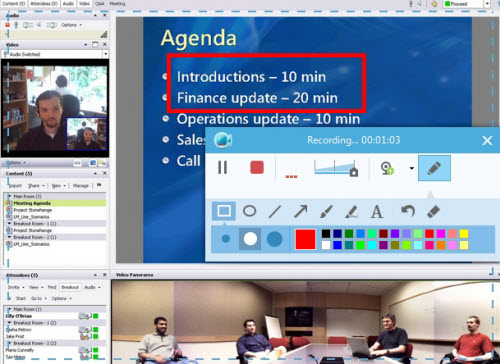
Task: Open the Proceed status dropdown
Action: 487,4
